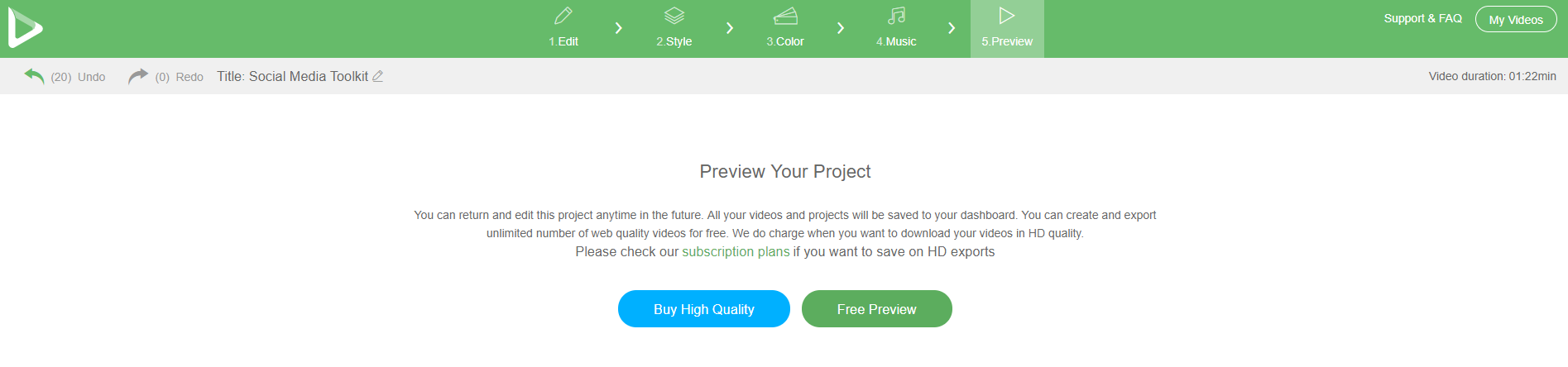Click the chevron after the Edit step
This screenshot has height=367, width=1568.
coord(619,28)
